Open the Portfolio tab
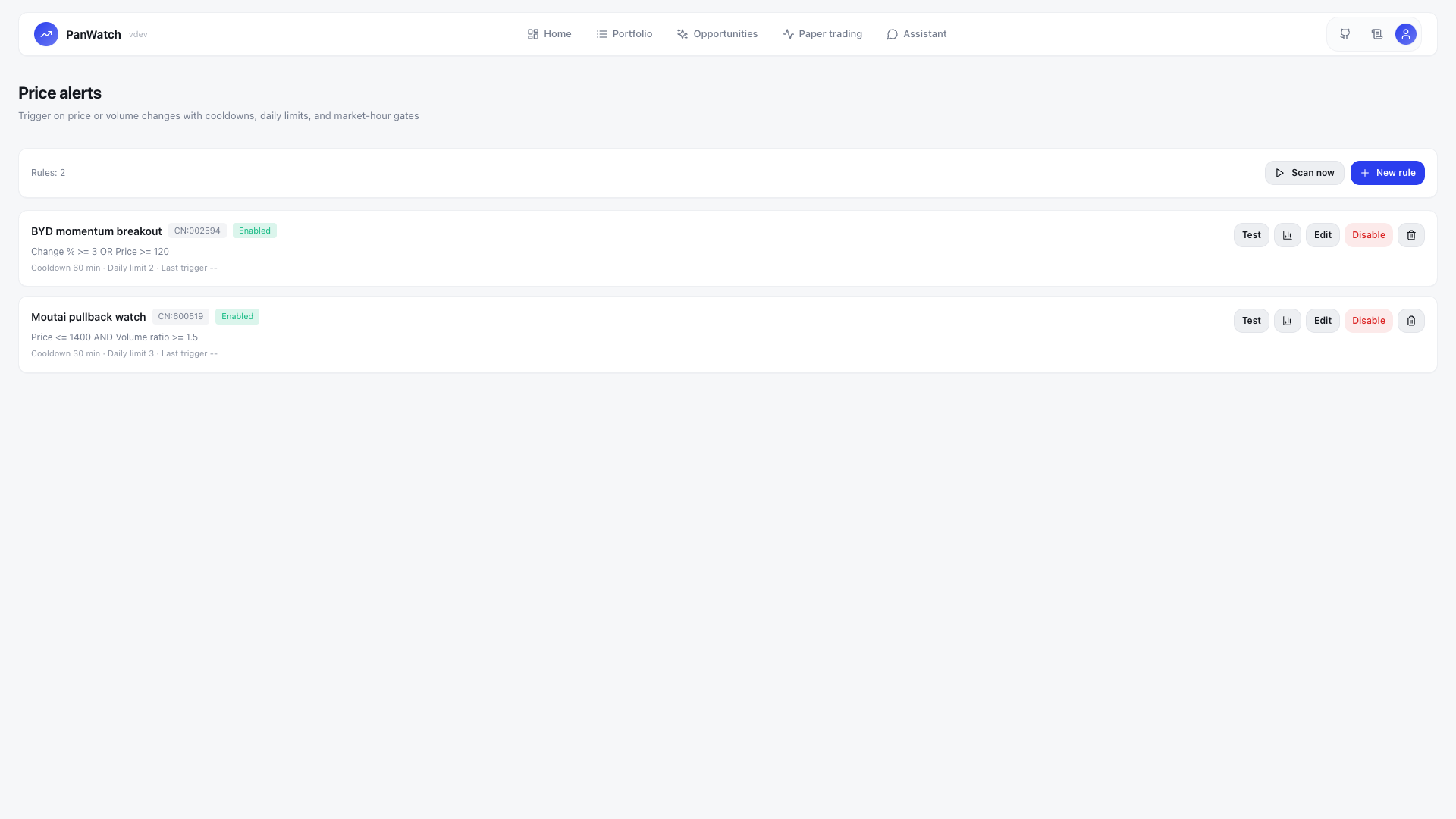1456x819 pixels. (624, 34)
